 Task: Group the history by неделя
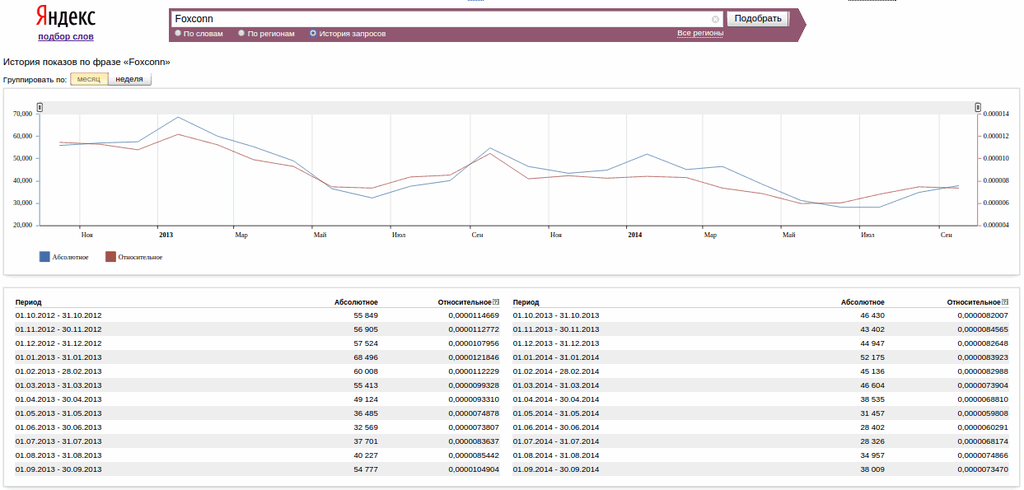click(x=130, y=79)
